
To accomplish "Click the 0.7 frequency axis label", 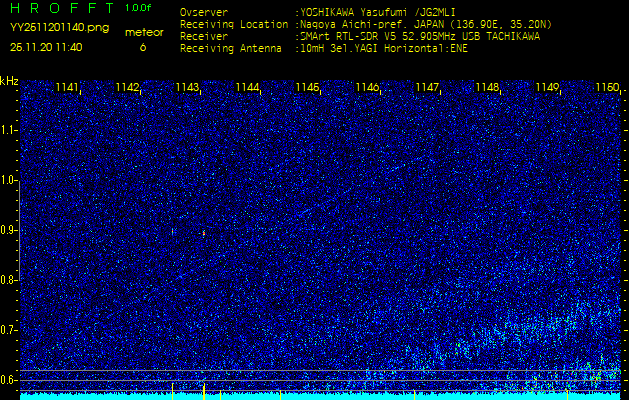I will (x=7, y=331).
